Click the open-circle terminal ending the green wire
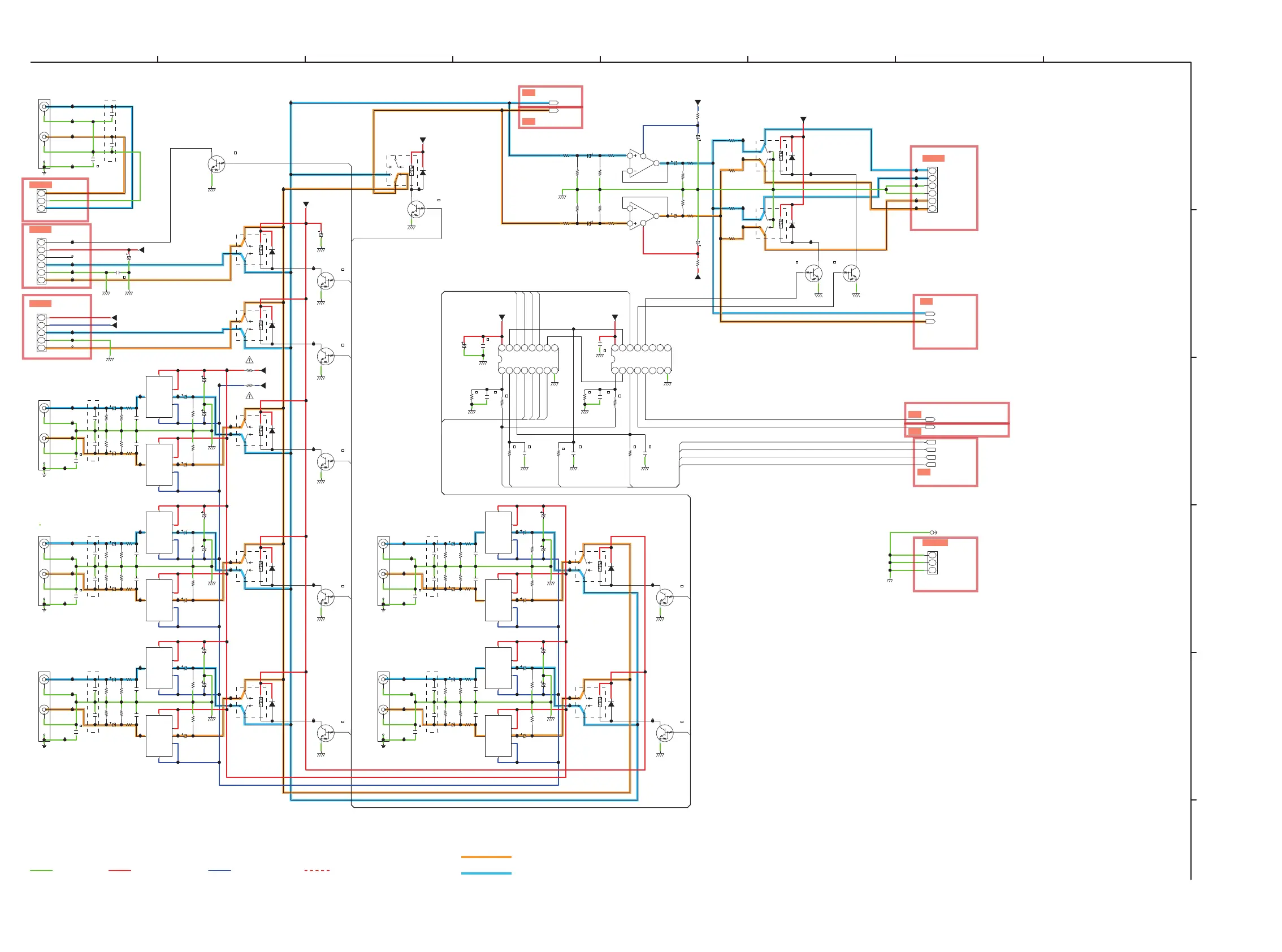The width and height of the screenshot is (1282, 952). pos(933,533)
